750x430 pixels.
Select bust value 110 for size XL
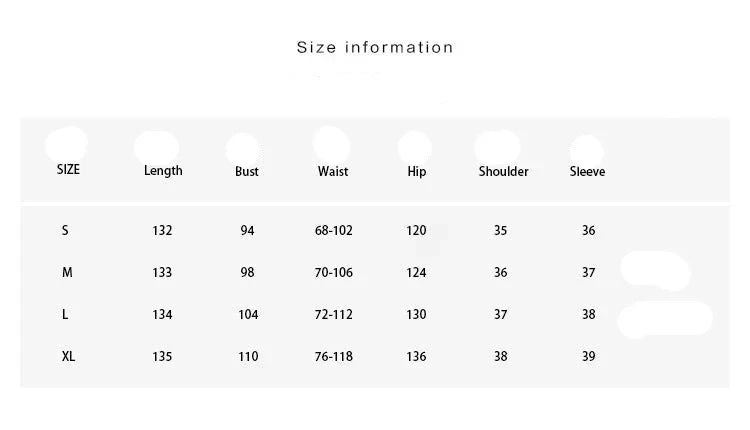click(248, 357)
